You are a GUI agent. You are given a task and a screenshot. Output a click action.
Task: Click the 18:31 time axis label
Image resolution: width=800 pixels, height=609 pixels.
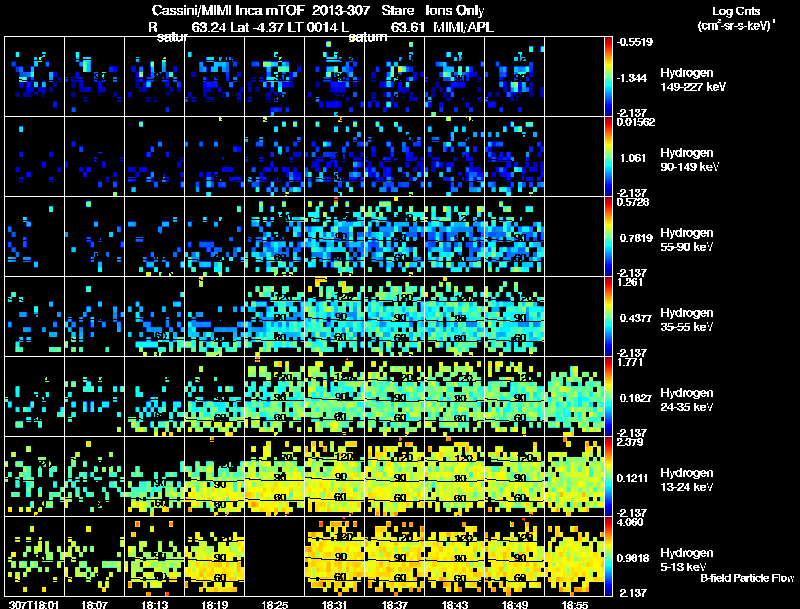coord(335,605)
